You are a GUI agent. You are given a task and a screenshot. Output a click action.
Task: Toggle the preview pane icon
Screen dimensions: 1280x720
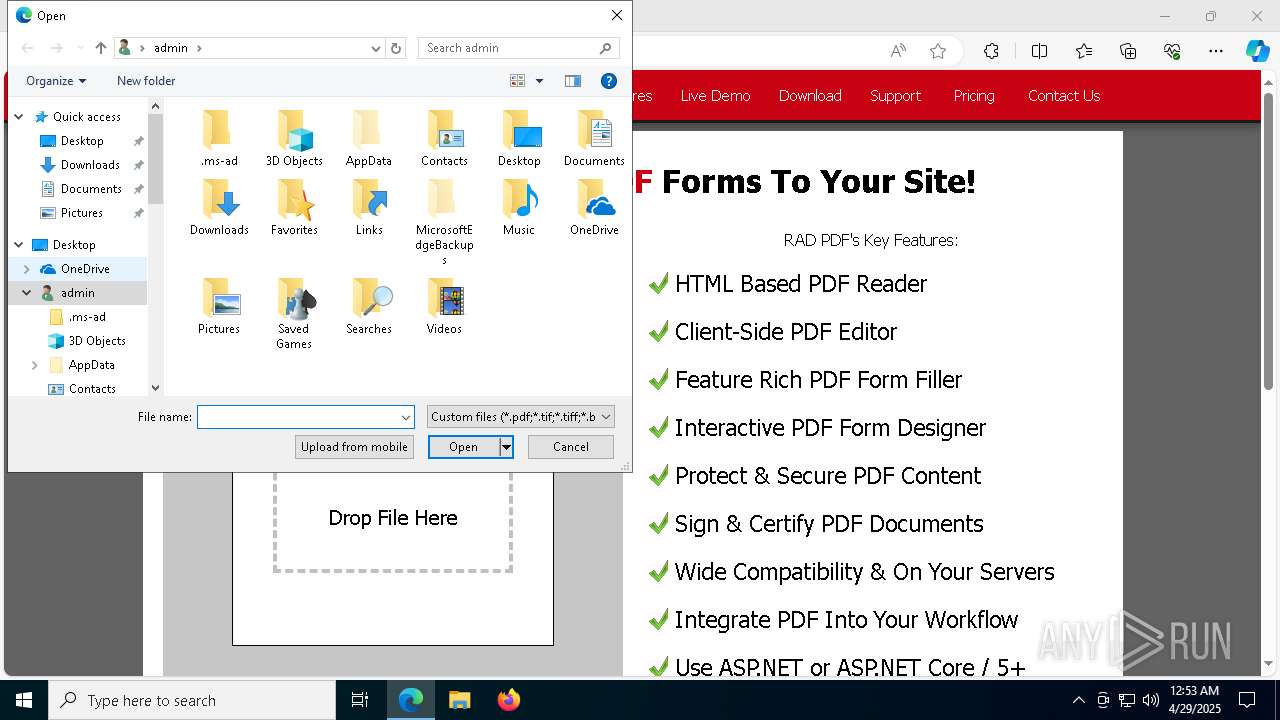tap(573, 81)
